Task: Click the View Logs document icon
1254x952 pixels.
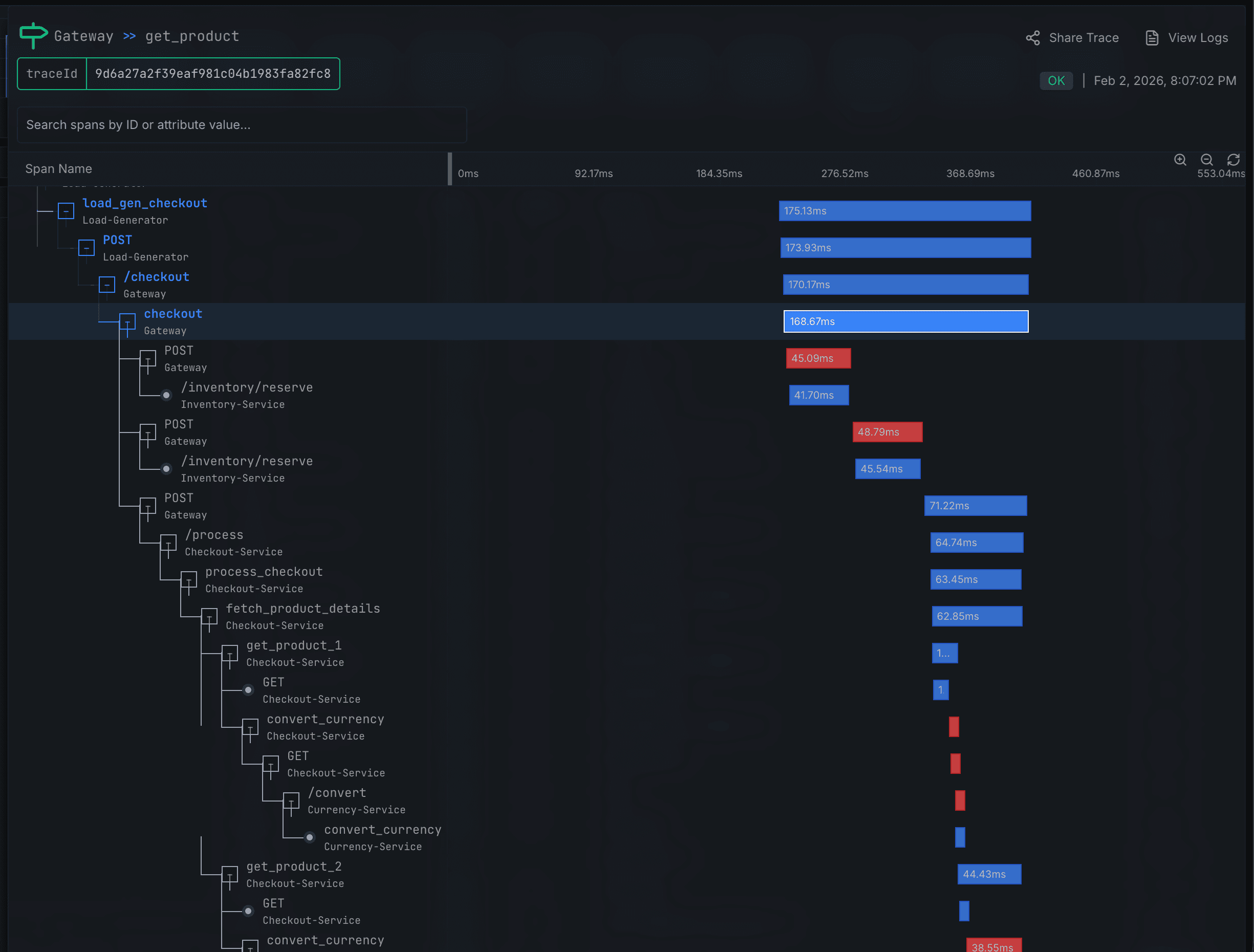Action: click(x=1152, y=37)
